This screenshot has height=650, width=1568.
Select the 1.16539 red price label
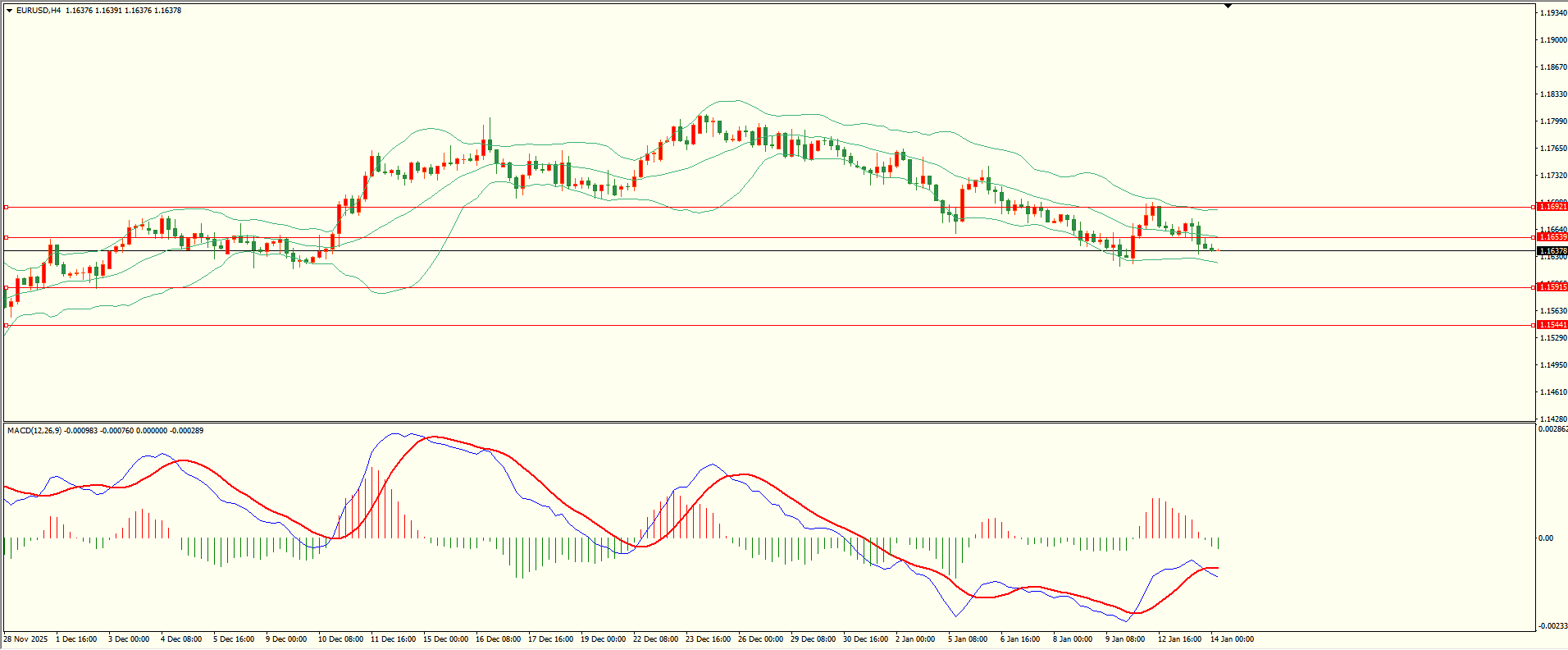1552,237
